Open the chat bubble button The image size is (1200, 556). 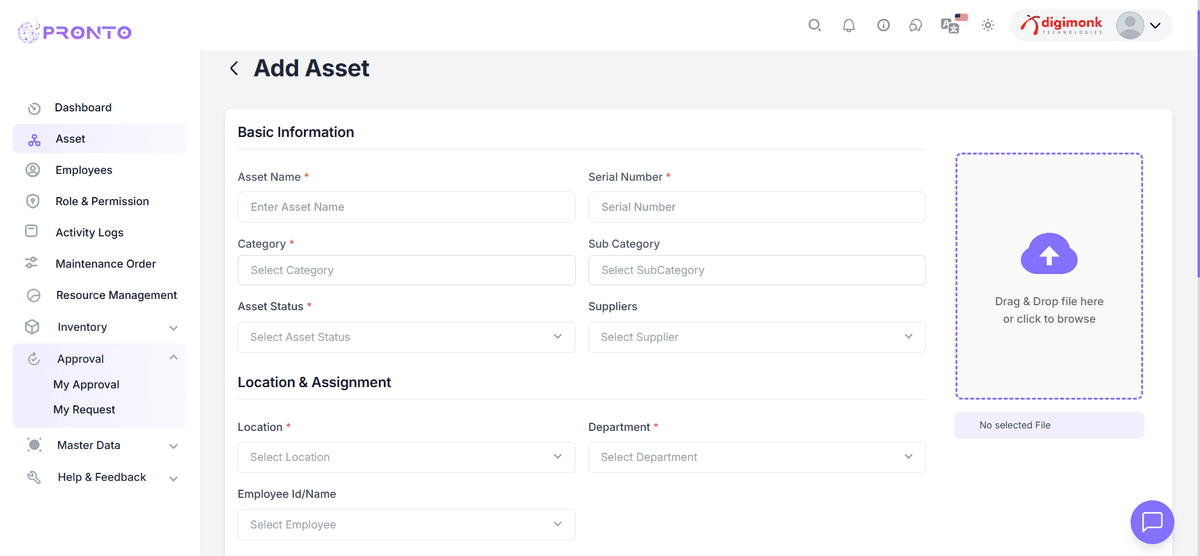click(1152, 521)
